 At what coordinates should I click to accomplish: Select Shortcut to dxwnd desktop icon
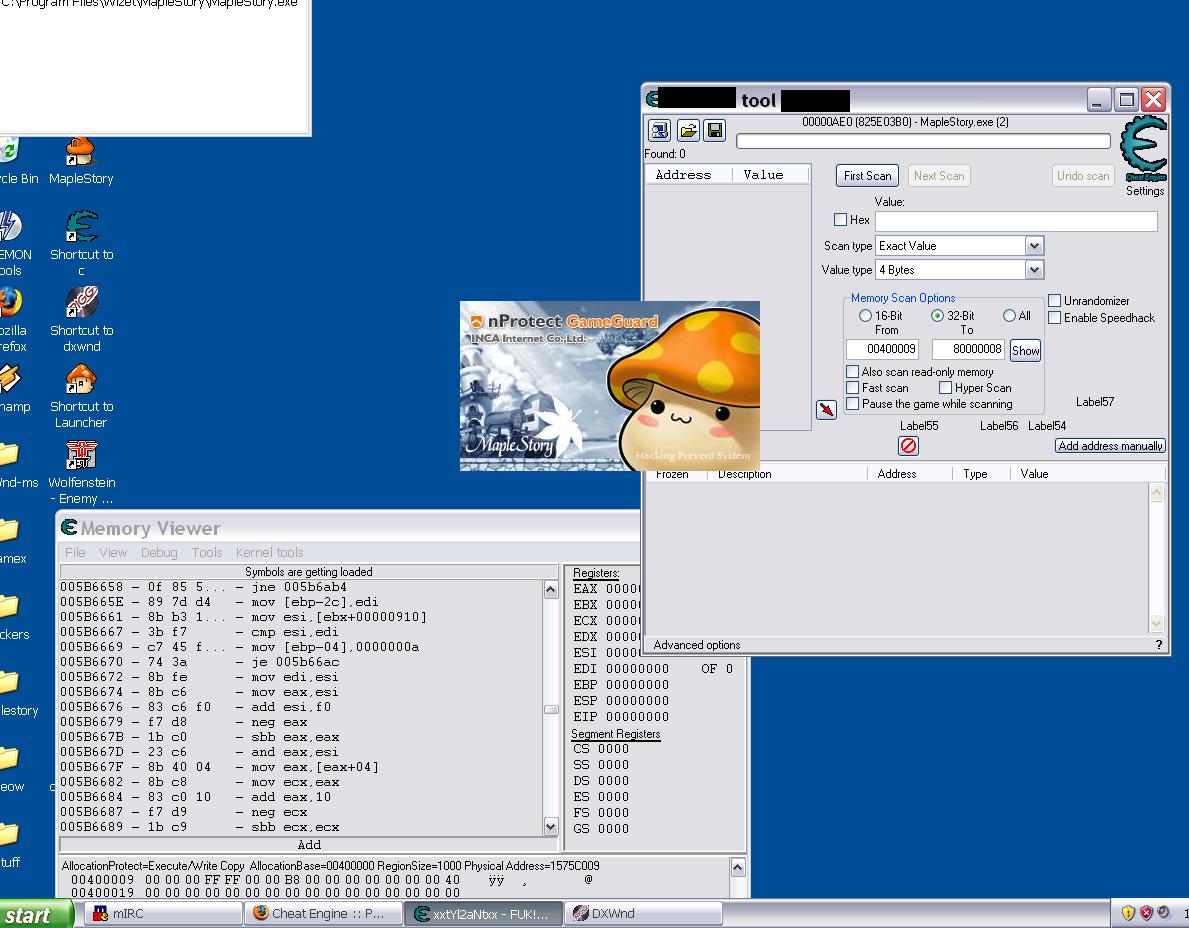pos(81,320)
